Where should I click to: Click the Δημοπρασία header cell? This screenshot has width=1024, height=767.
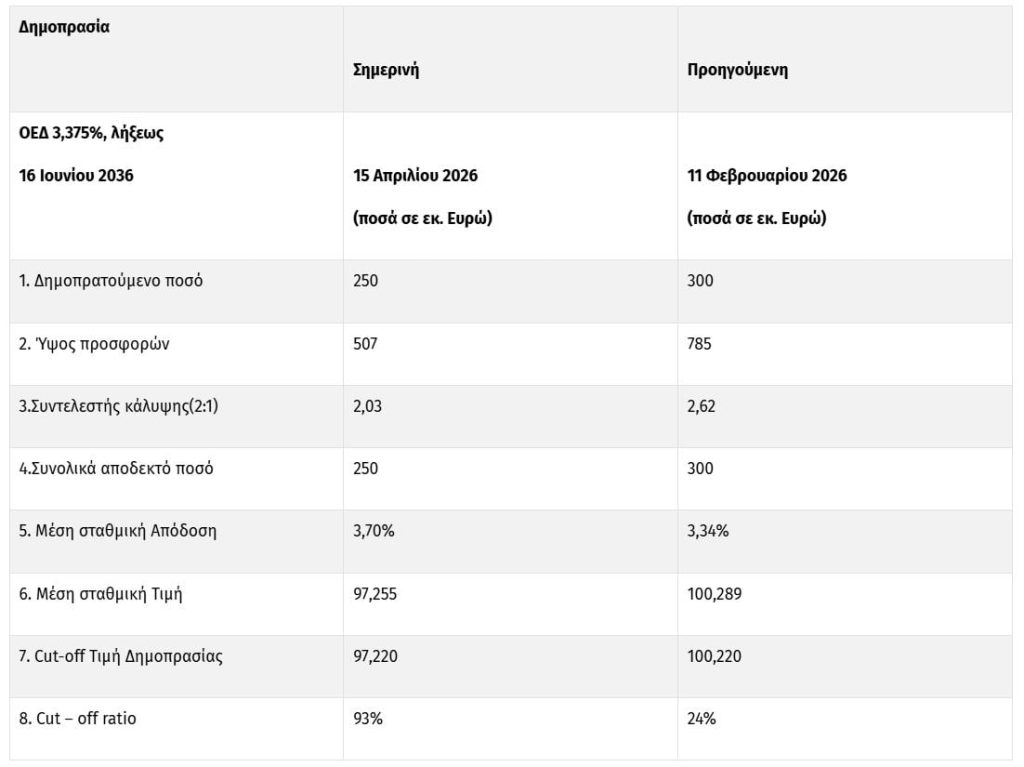click(65, 27)
